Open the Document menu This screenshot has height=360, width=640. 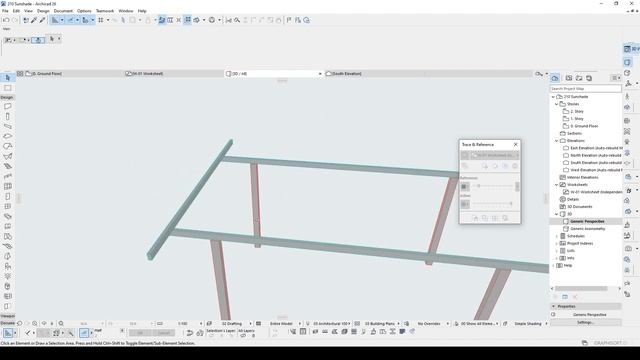point(63,11)
